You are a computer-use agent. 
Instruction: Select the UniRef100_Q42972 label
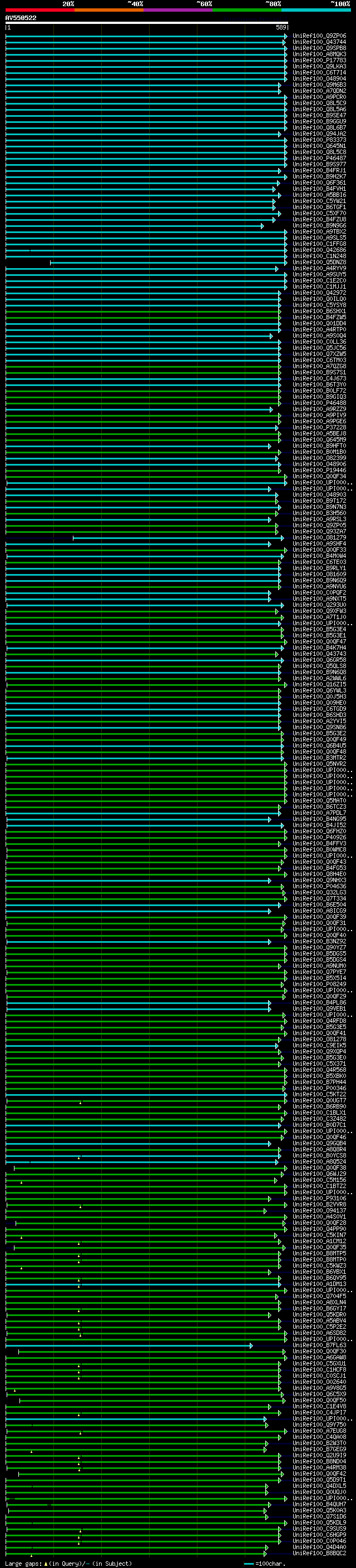click(x=319, y=293)
